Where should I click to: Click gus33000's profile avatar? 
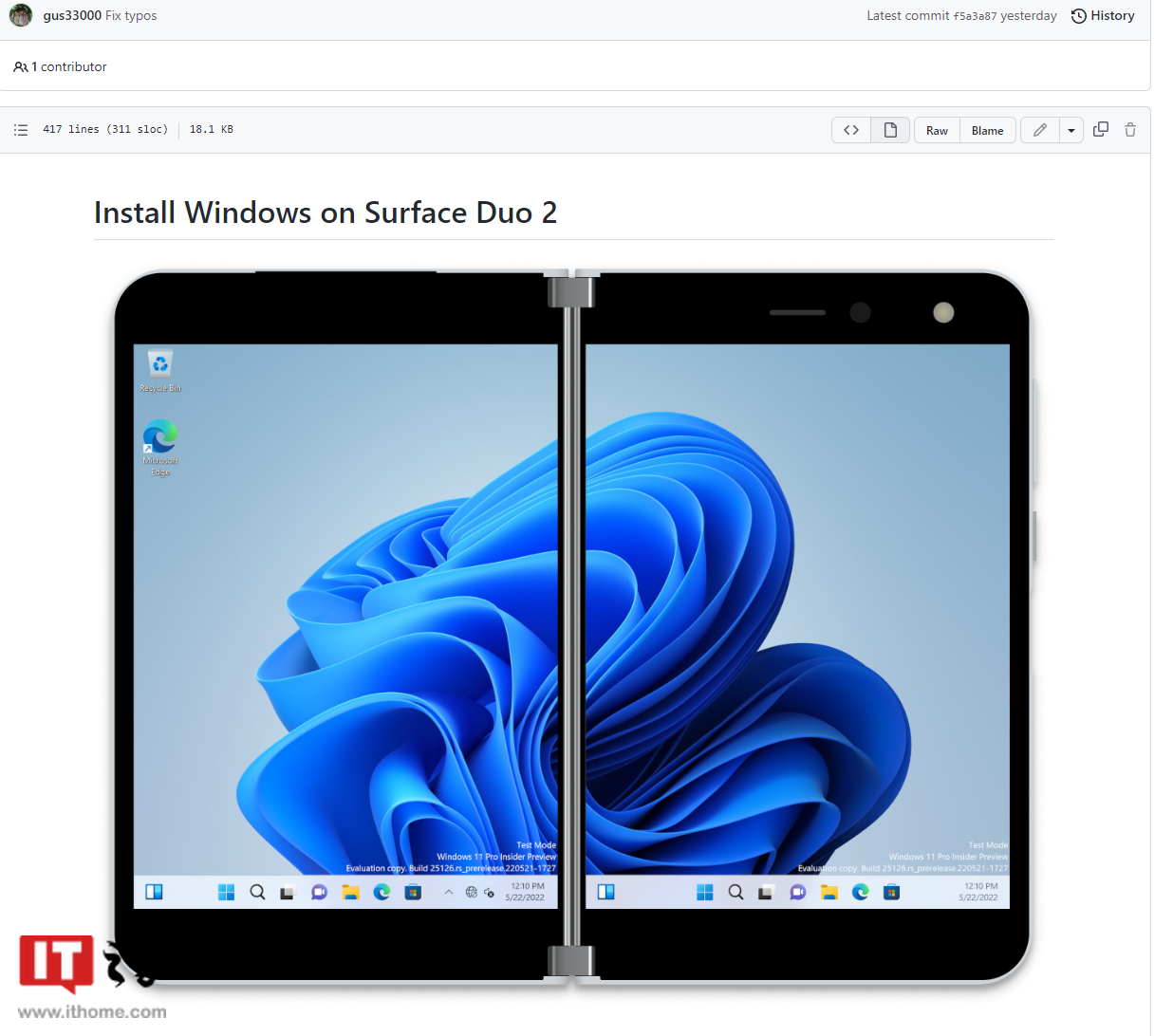(x=20, y=15)
